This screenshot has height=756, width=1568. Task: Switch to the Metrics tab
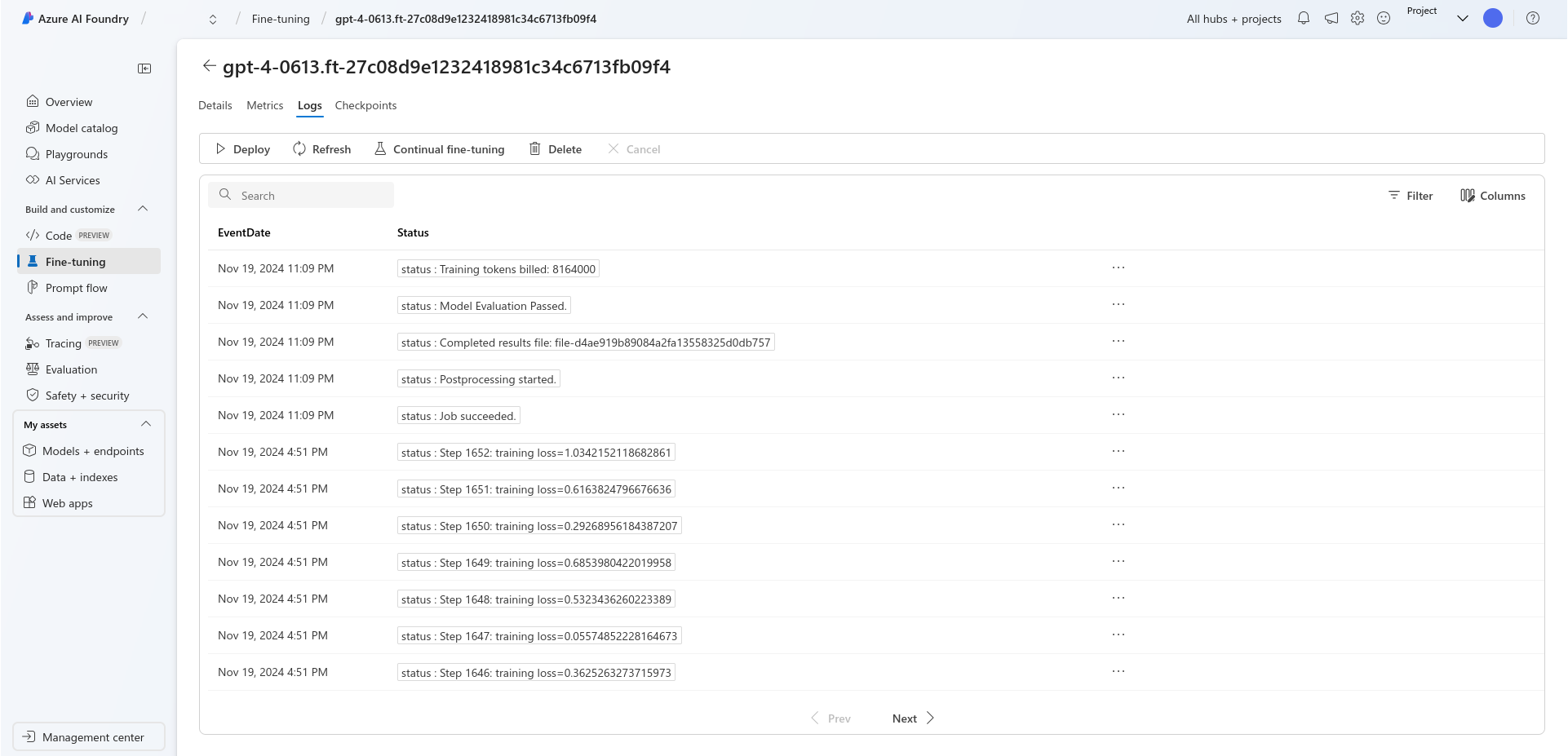pos(265,105)
